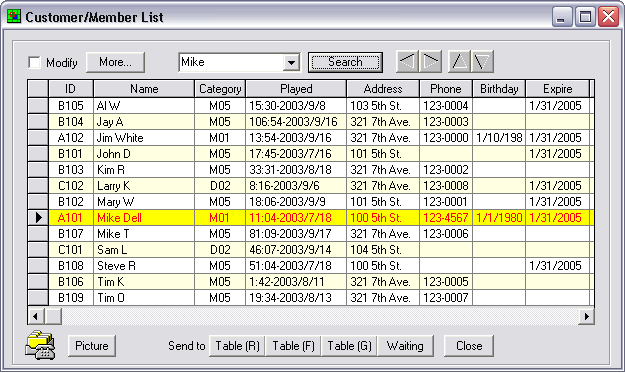Select the row selector for B105
The width and height of the screenshot is (625, 373).
point(38,106)
